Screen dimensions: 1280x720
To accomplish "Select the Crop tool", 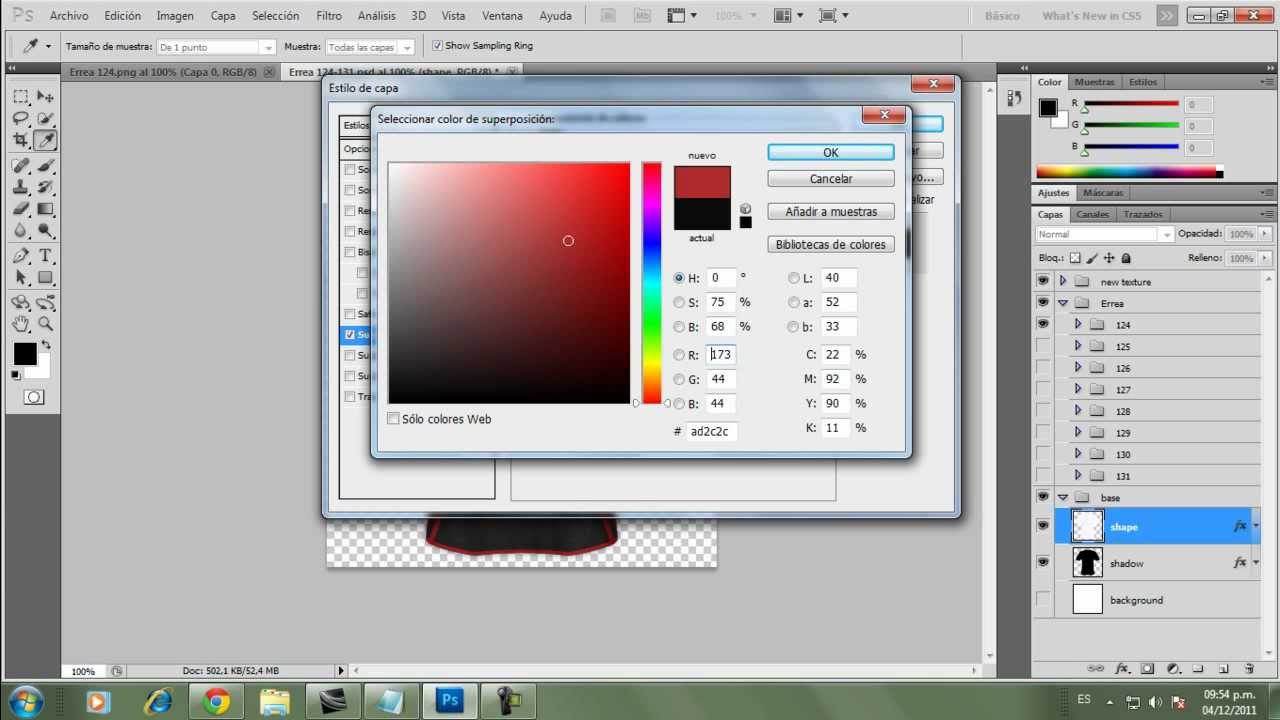I will (x=21, y=141).
